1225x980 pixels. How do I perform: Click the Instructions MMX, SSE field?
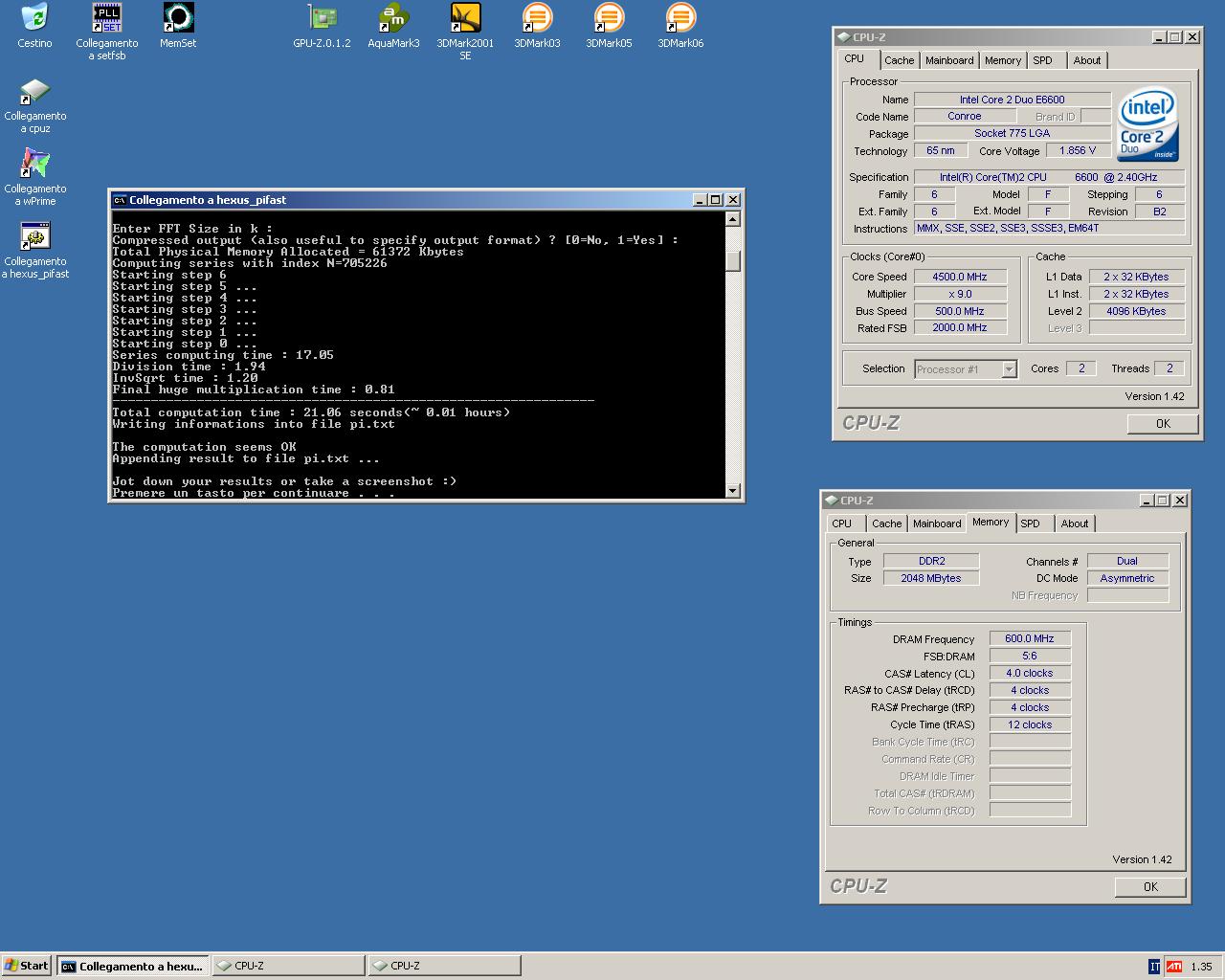coord(1050,228)
